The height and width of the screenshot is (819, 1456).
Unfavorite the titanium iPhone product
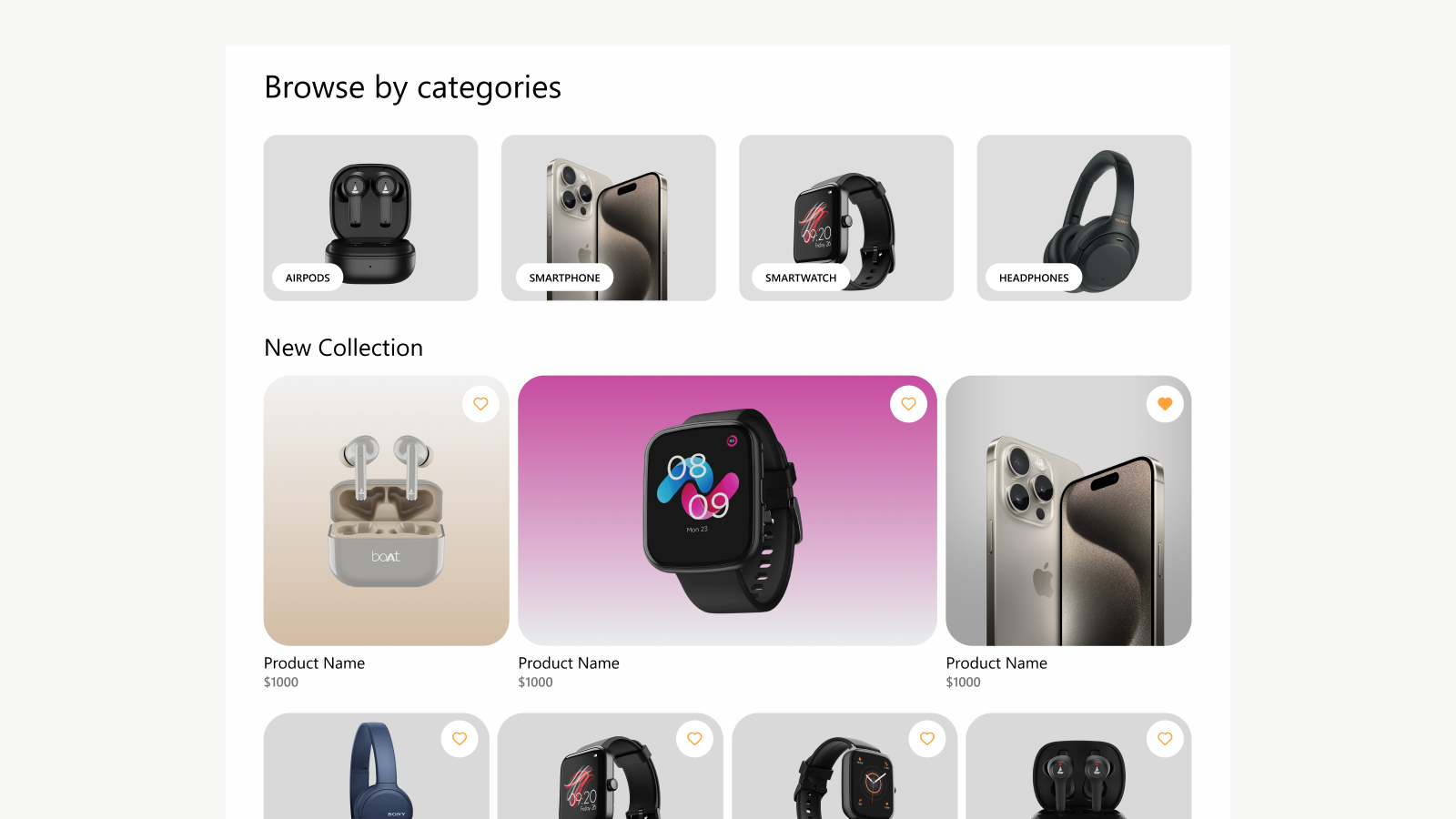pyautogui.click(x=1165, y=404)
